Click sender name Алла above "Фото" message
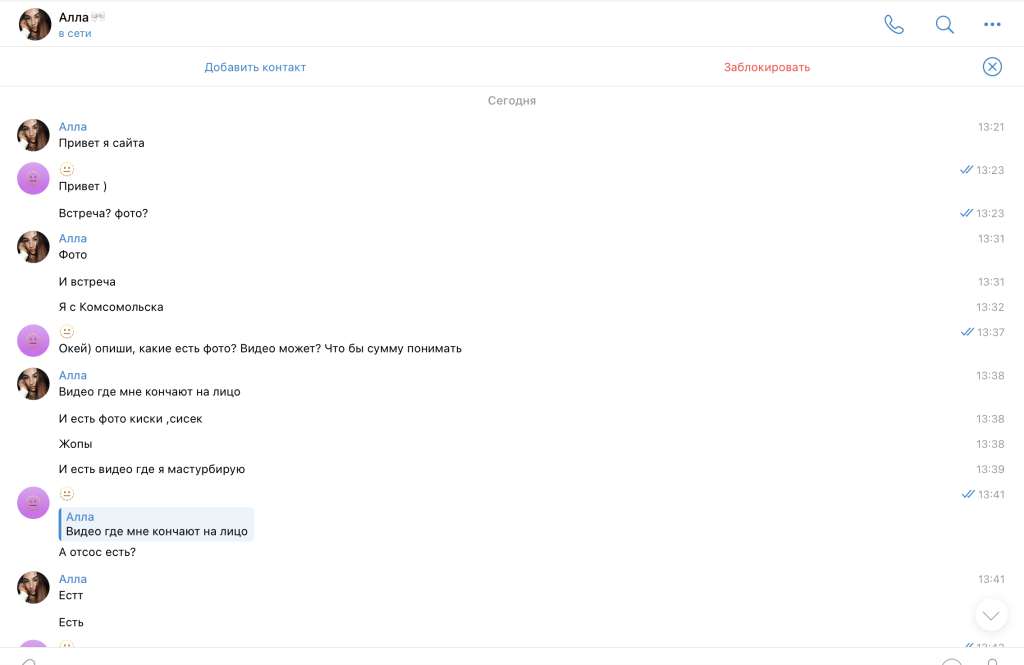 73,239
